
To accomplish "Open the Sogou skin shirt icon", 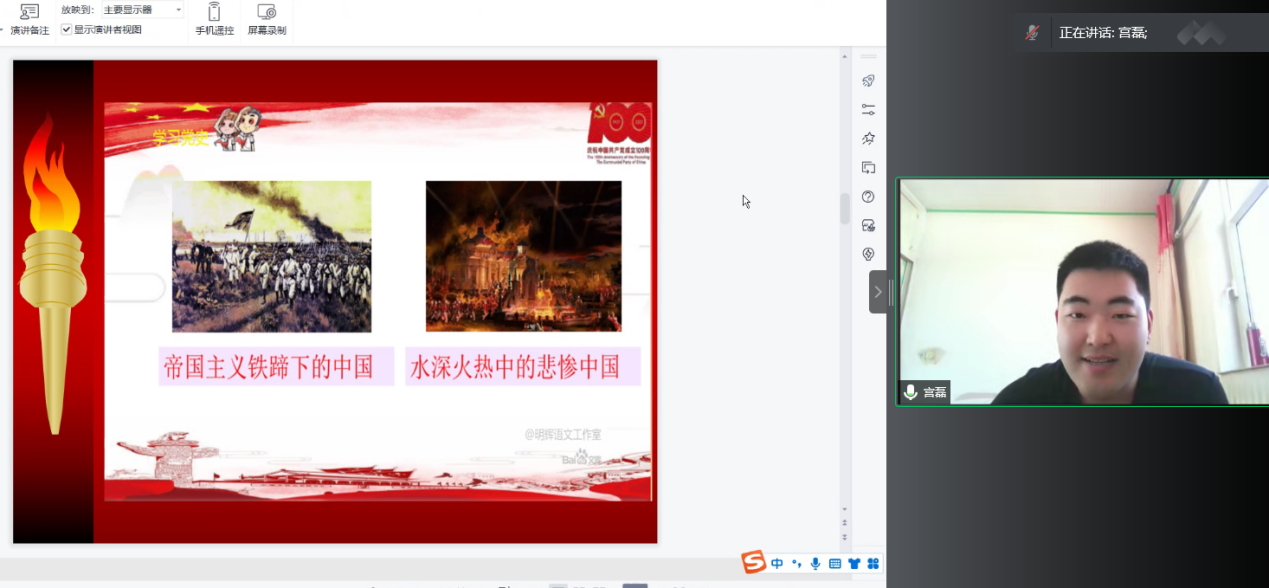I will pos(852,562).
